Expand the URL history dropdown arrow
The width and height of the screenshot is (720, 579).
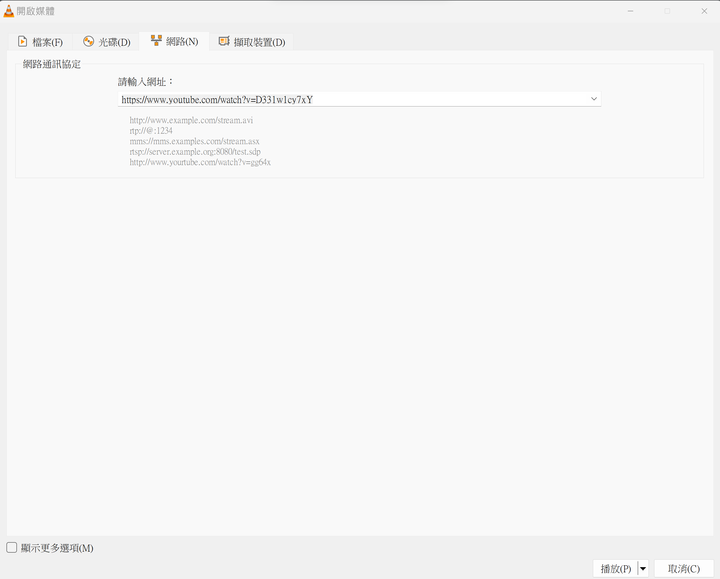click(x=594, y=99)
